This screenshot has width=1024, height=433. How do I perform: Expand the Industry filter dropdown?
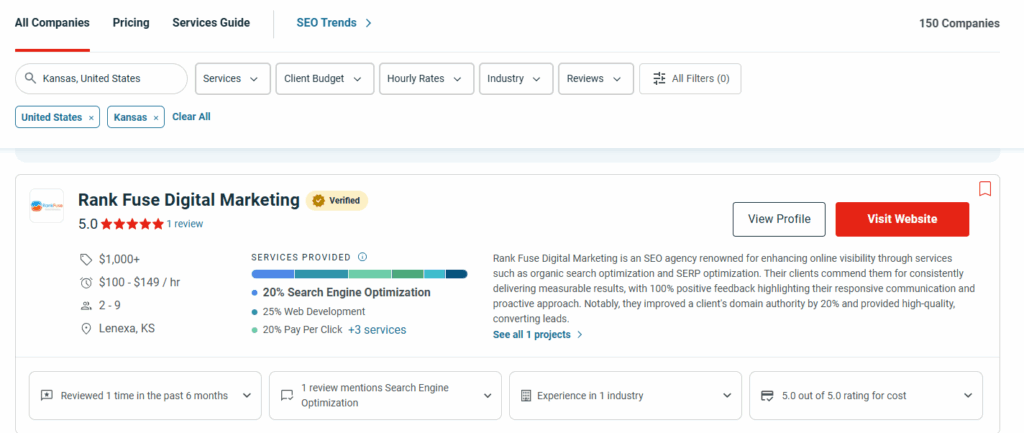515,79
